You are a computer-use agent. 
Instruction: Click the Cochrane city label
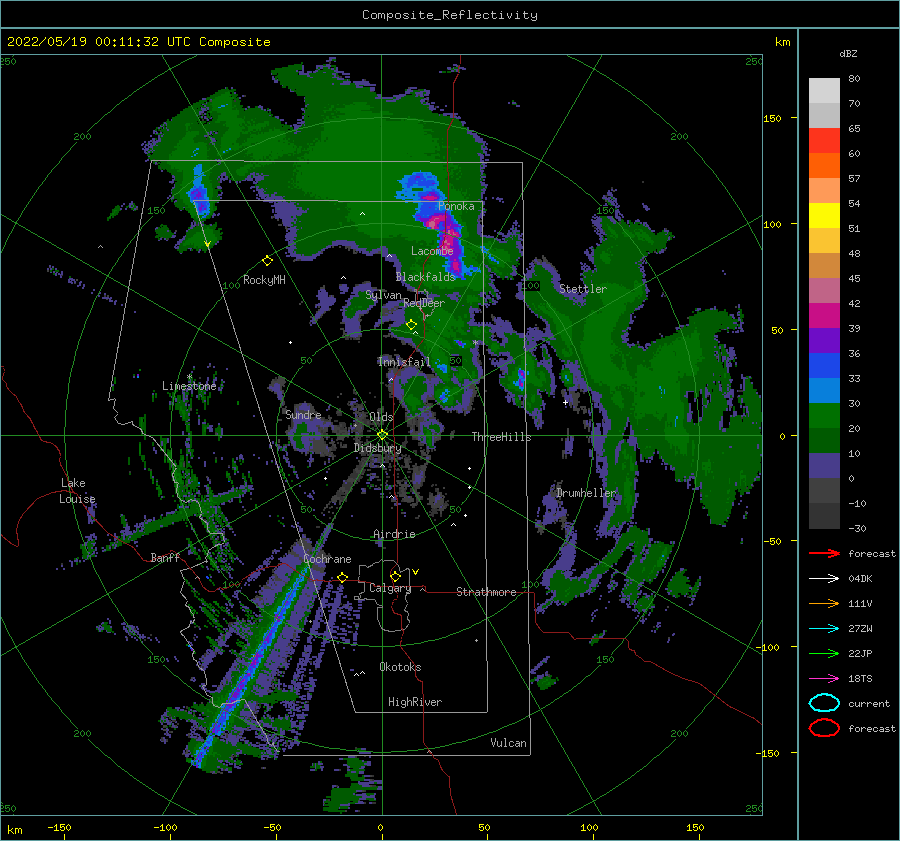pos(327,559)
